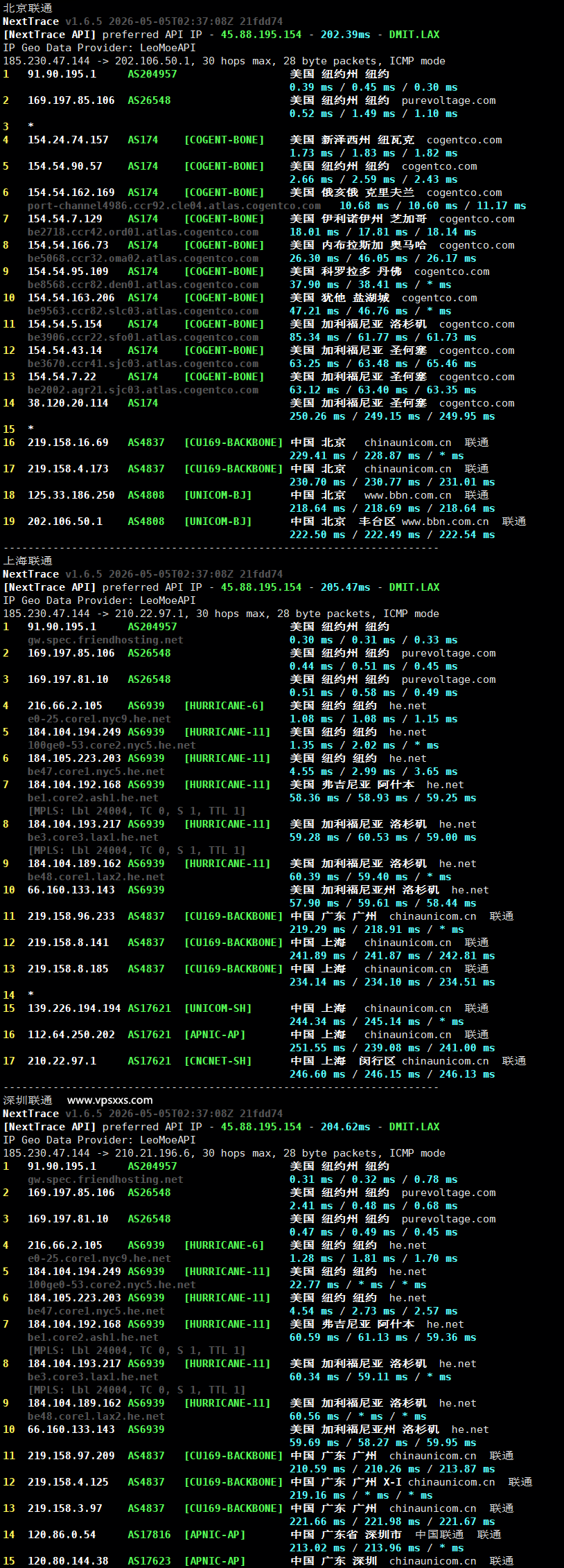Click hostname be9563.ccr82.slc03.atlas.cogentco.com

point(143,311)
